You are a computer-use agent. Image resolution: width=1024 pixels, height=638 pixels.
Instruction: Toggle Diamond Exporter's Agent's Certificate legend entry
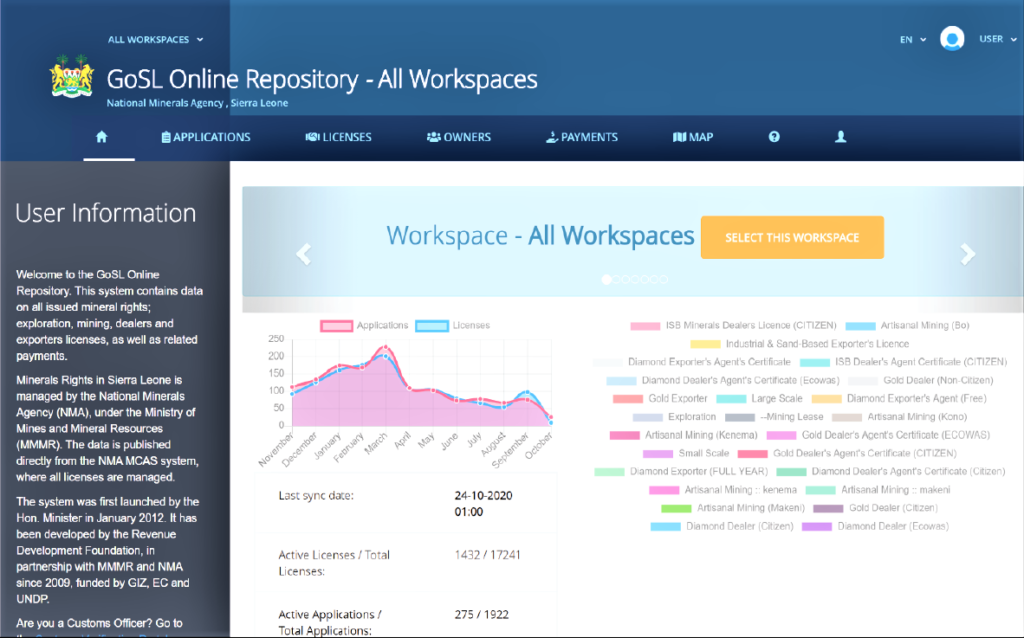point(692,362)
